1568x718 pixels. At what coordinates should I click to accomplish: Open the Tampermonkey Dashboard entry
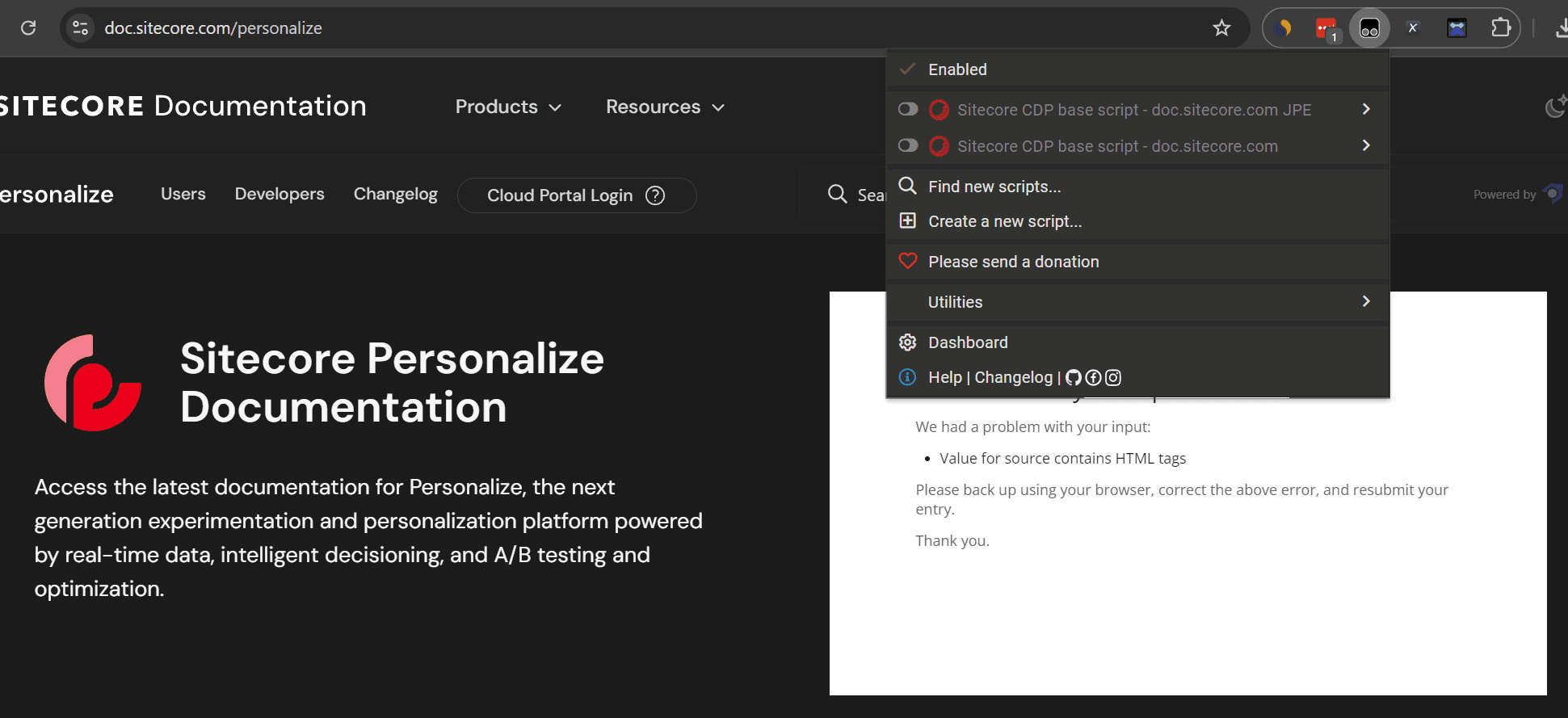click(1137, 342)
